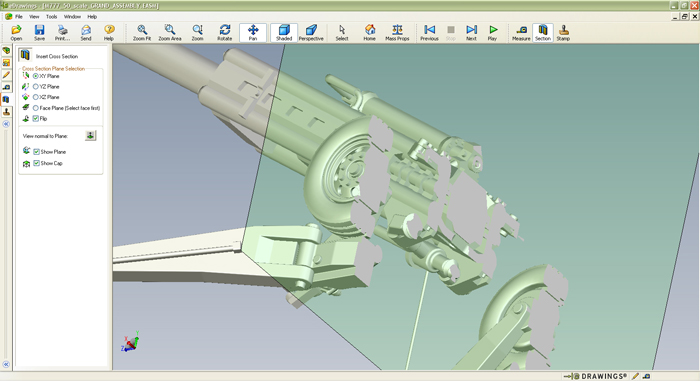
Task: Select the Zoom Area tool
Action: [170, 33]
